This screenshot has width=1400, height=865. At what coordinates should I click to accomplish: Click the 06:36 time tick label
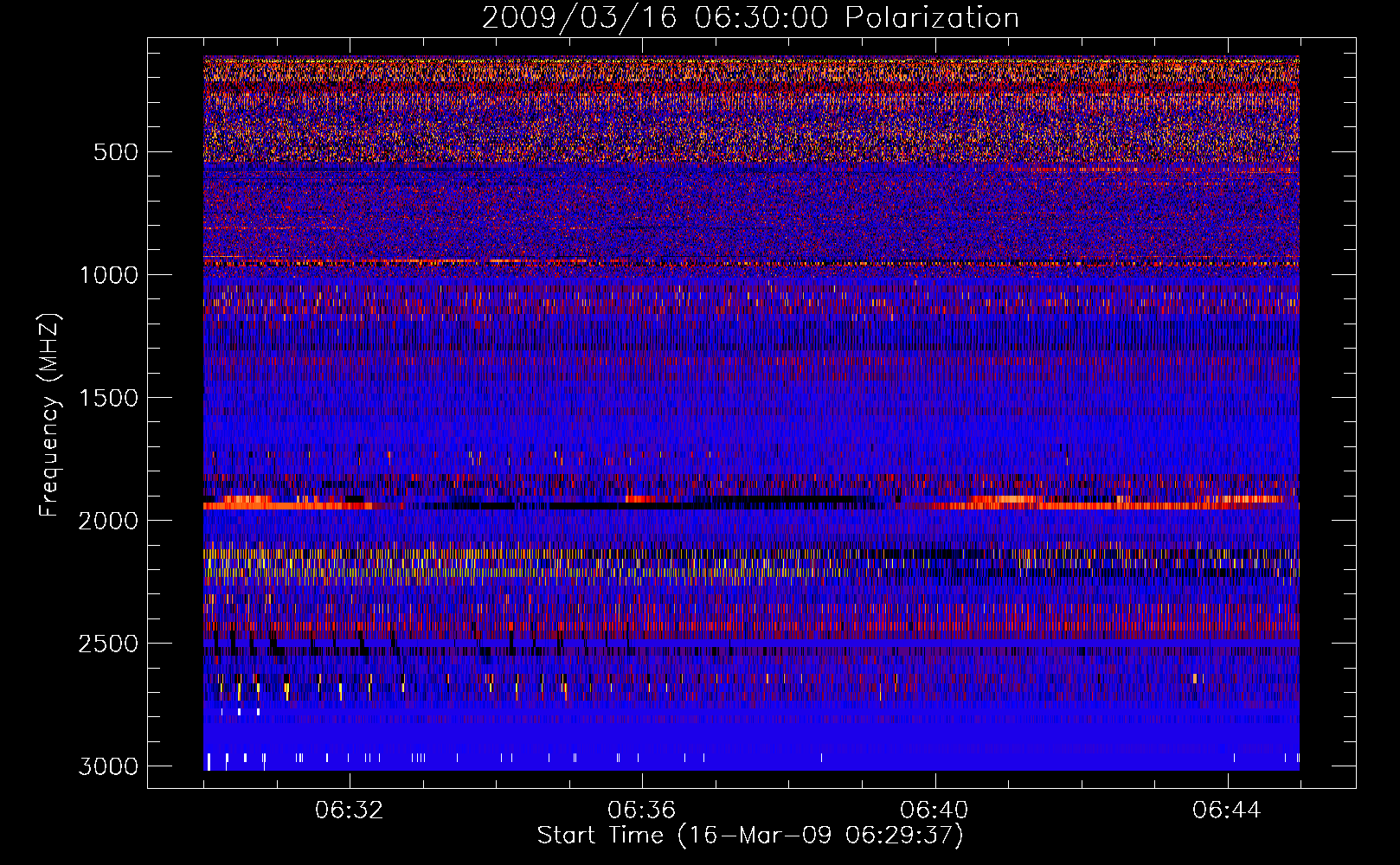pos(642,811)
